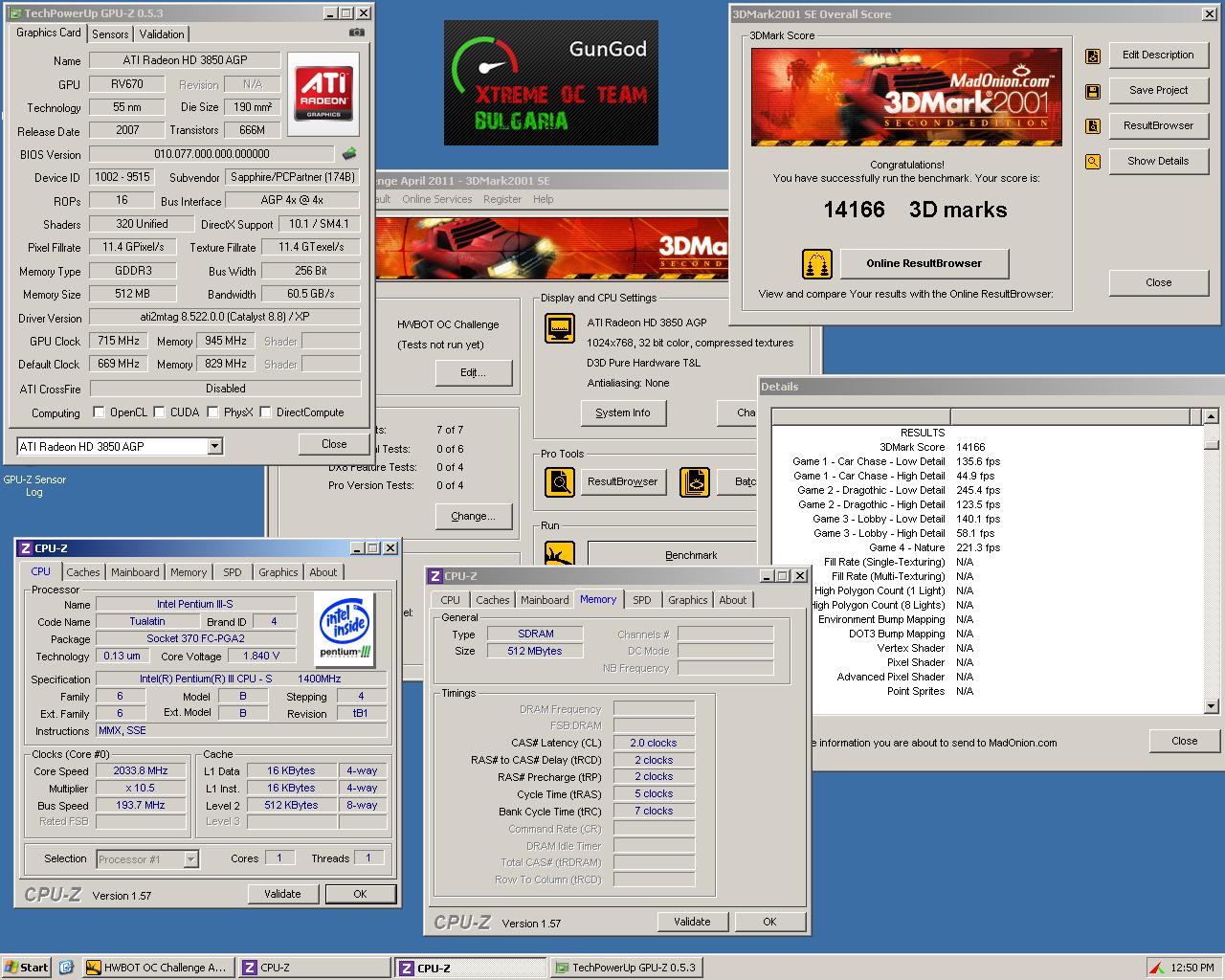Switch to TechPowerUp GPU-Z taskbar item
This screenshot has width=1225, height=980.
(627, 968)
